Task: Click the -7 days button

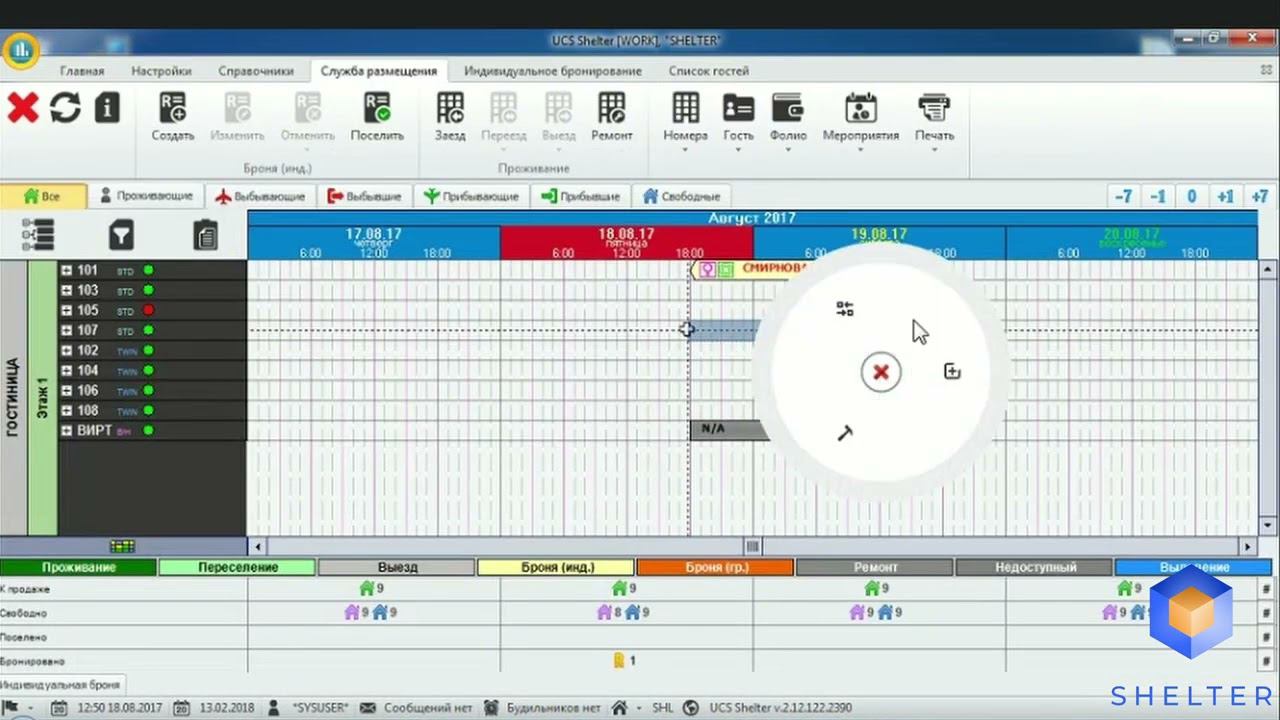Action: [x=1124, y=196]
